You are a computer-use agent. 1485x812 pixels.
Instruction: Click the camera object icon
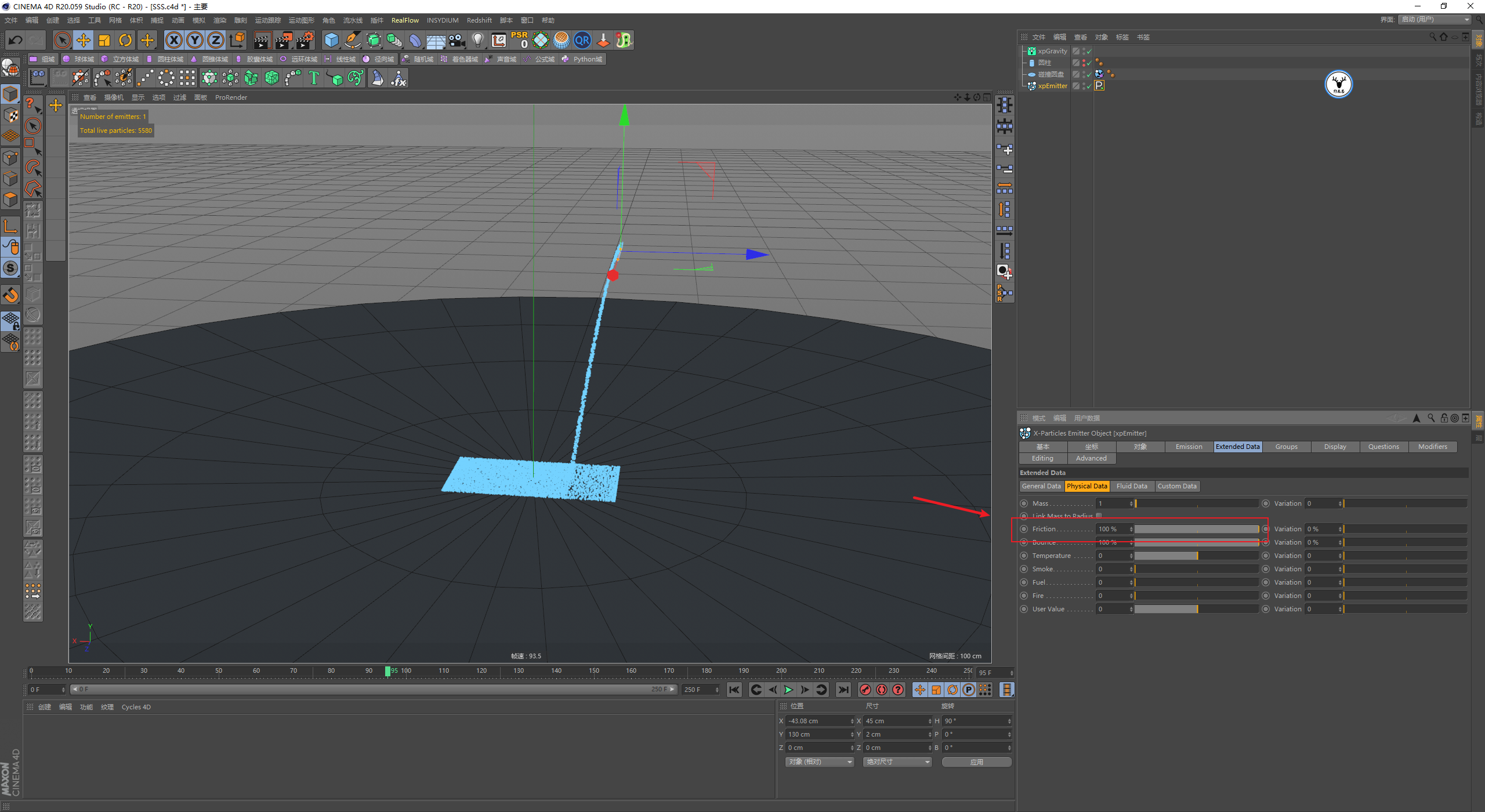pyautogui.click(x=457, y=40)
